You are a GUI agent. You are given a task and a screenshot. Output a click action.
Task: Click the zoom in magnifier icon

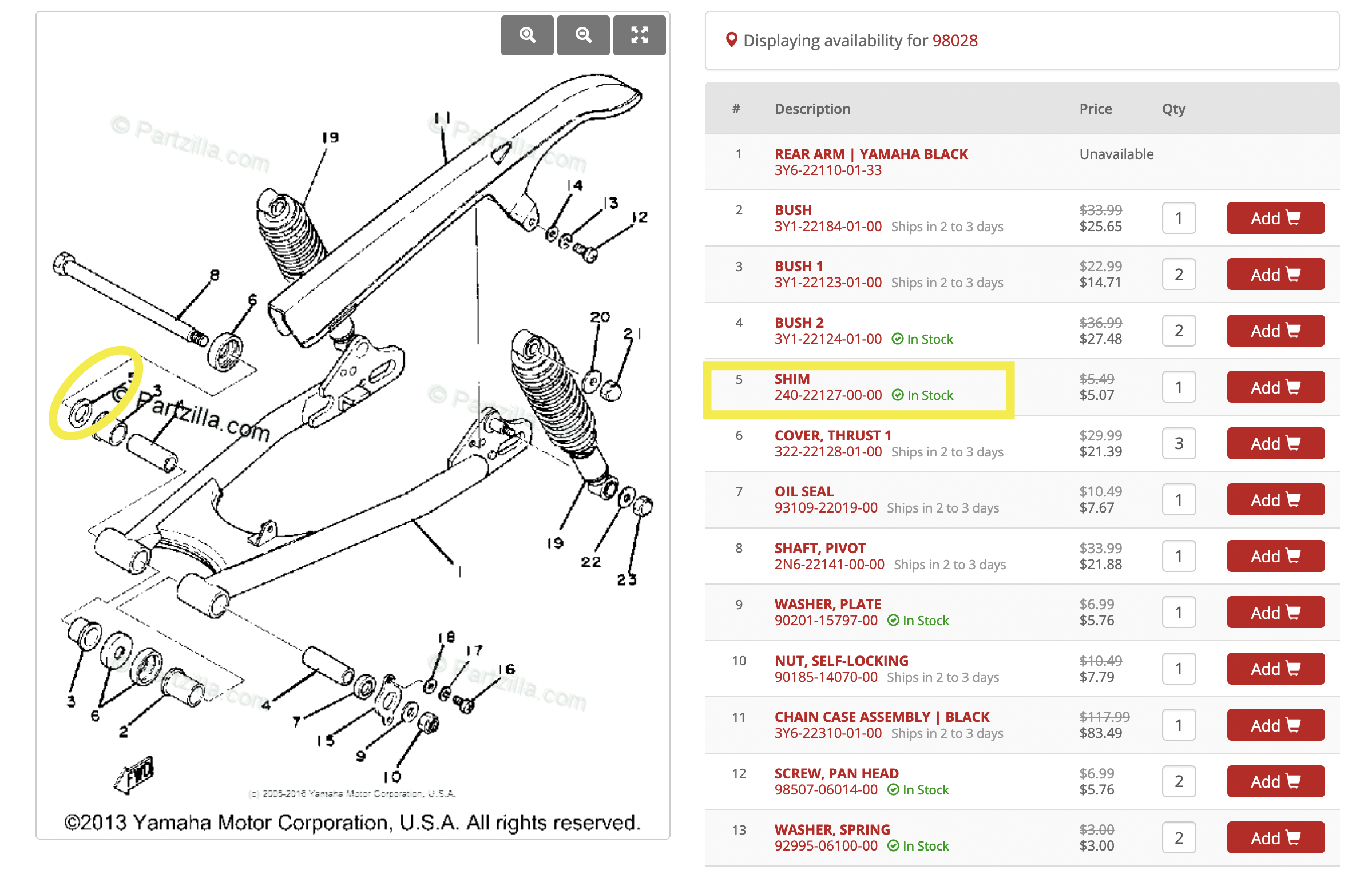527,35
